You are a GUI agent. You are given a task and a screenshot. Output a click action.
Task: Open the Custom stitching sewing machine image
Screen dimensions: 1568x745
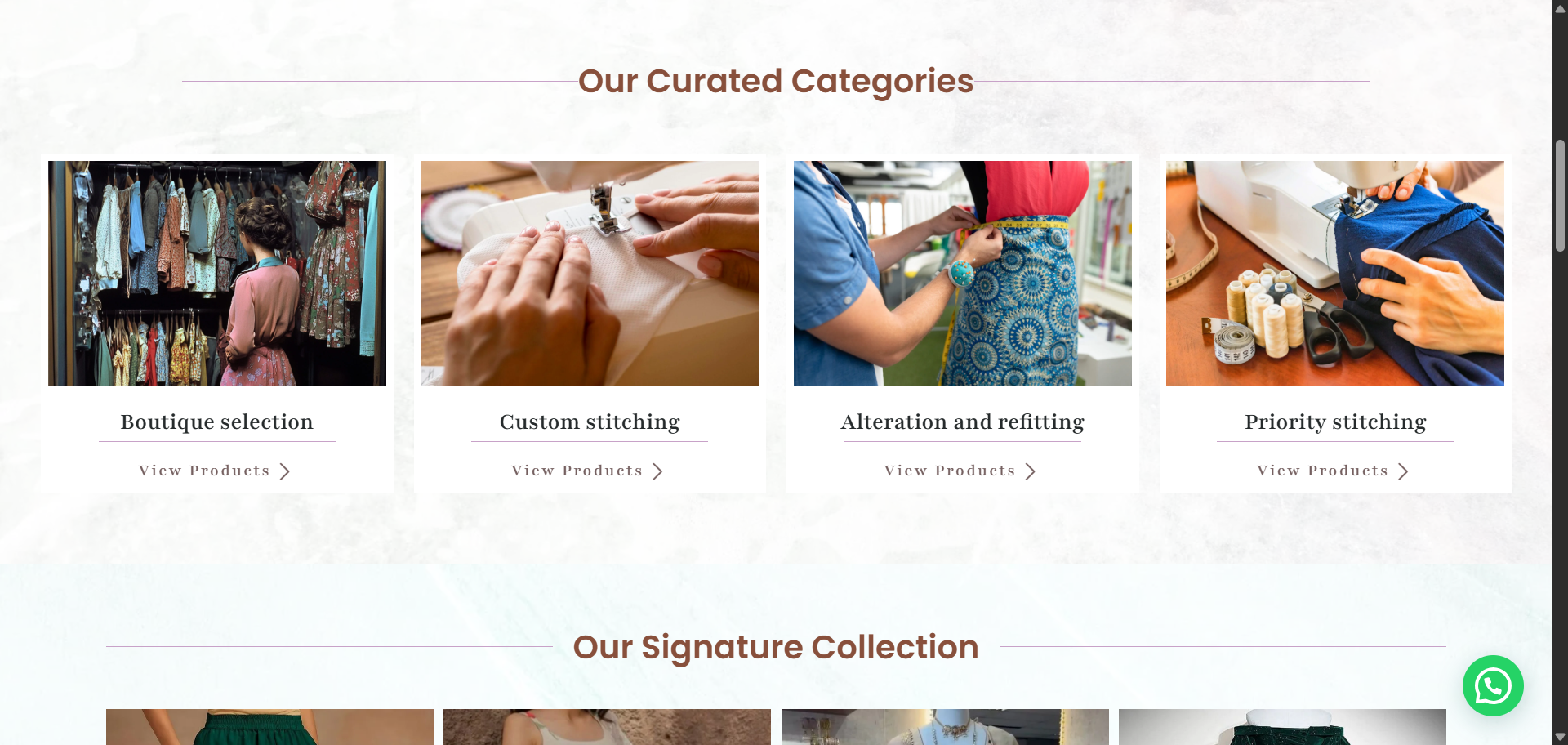click(590, 274)
